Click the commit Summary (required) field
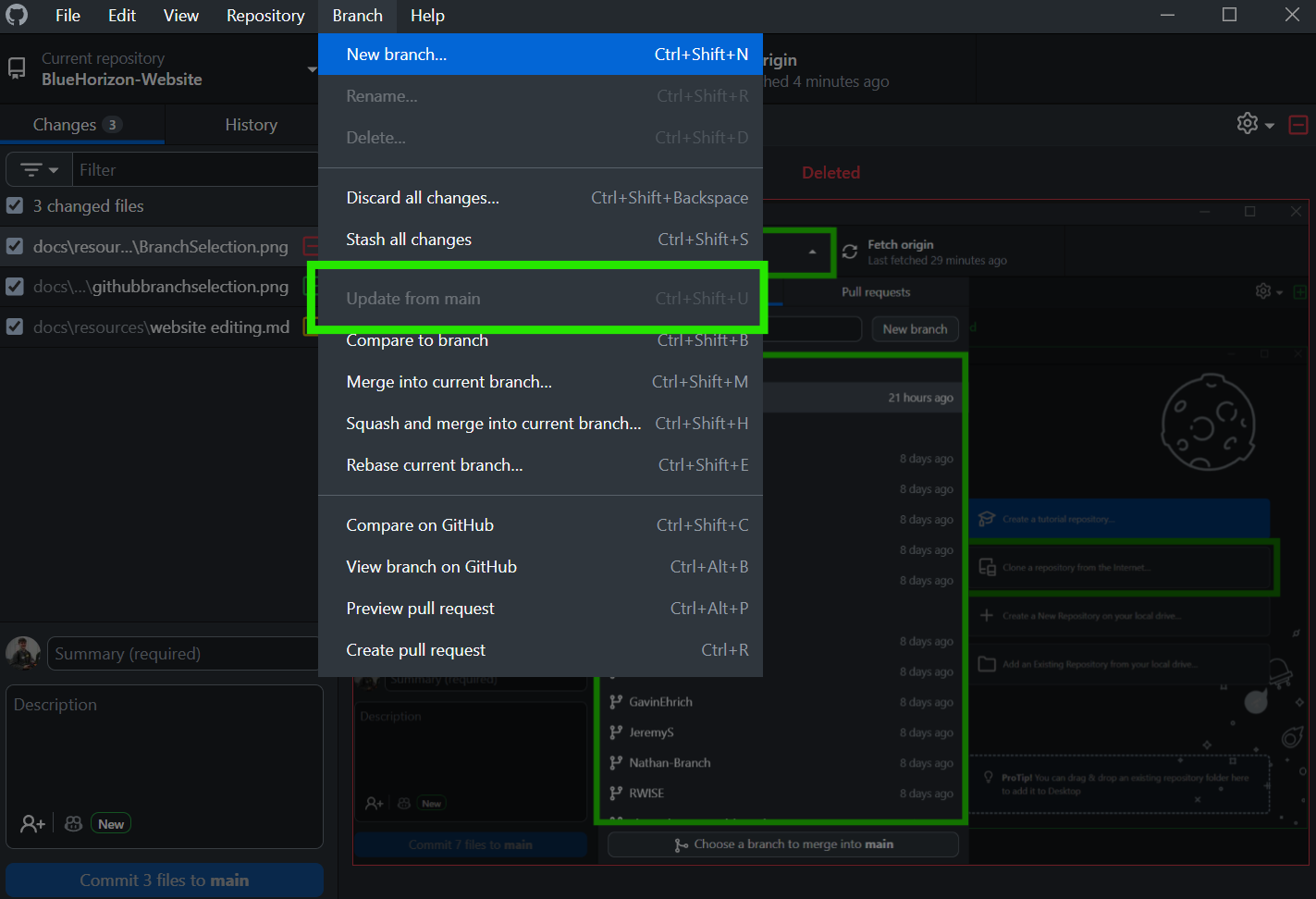The width and height of the screenshot is (1316, 899). 183,654
